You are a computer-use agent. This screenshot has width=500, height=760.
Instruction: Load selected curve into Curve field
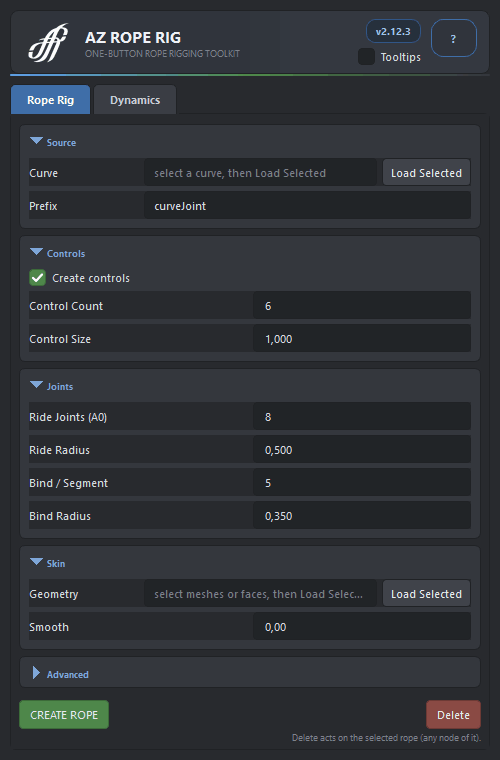pyautogui.click(x=426, y=173)
